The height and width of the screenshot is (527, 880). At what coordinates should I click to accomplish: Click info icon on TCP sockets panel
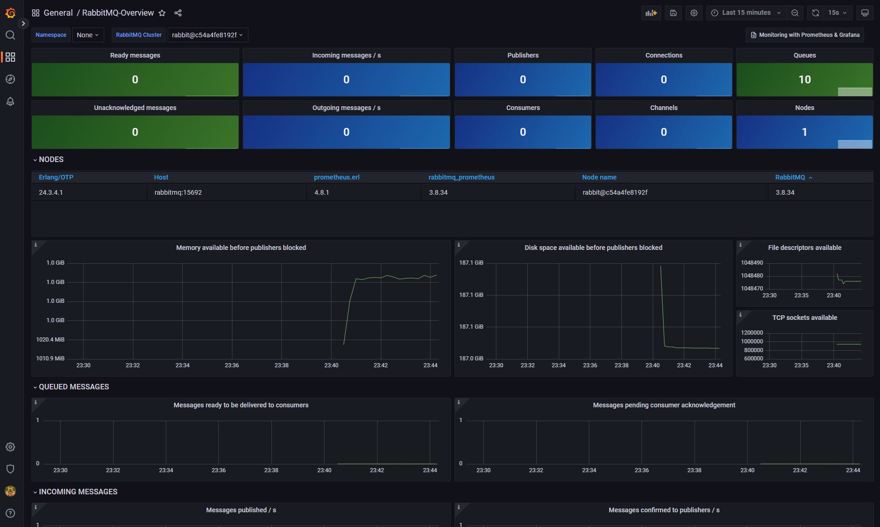(x=740, y=315)
